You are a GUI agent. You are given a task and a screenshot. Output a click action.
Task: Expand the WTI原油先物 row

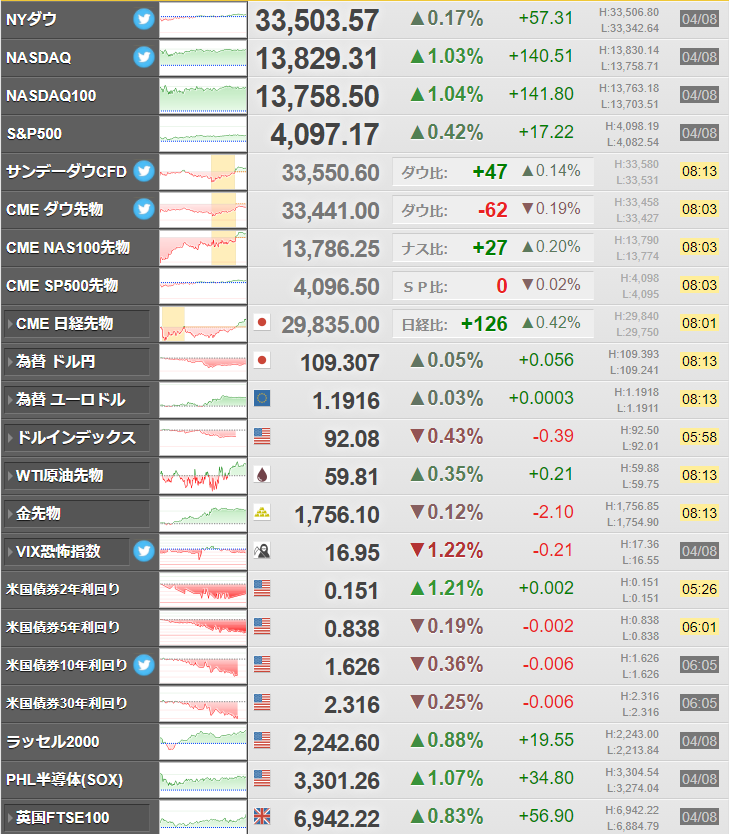pyautogui.click(x=77, y=476)
